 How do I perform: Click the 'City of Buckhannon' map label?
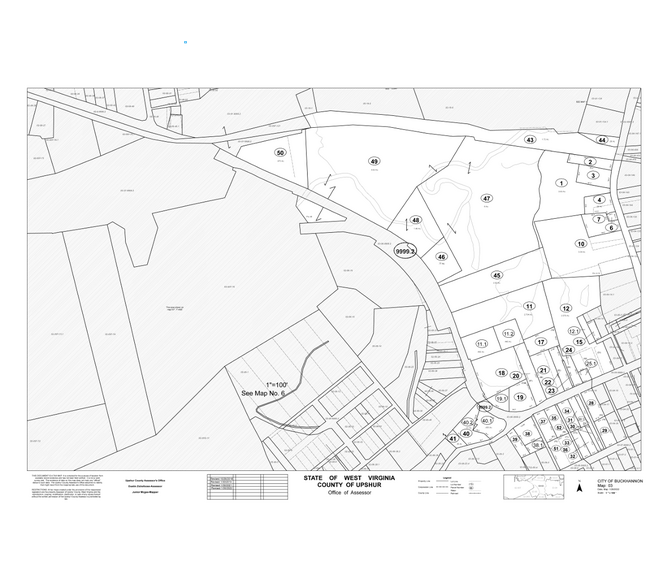(x=617, y=481)
